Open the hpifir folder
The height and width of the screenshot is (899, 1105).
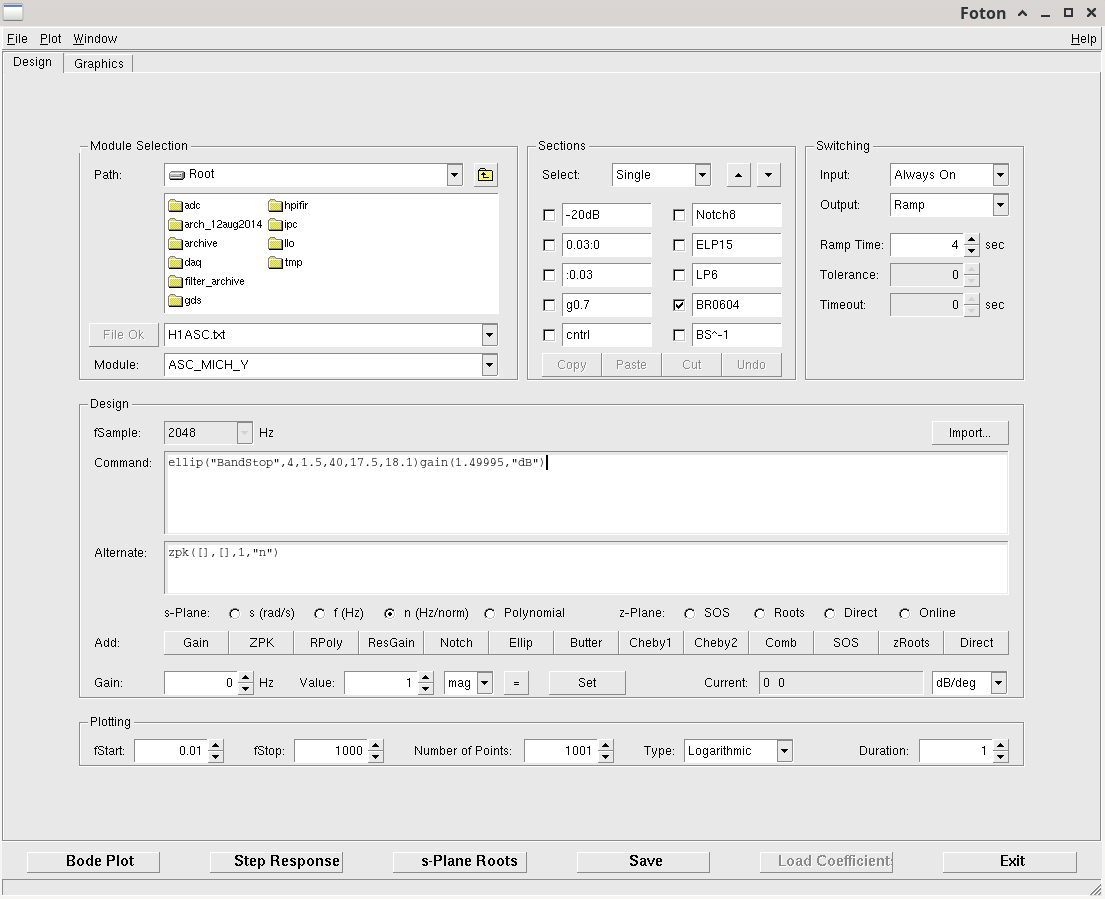click(x=295, y=206)
